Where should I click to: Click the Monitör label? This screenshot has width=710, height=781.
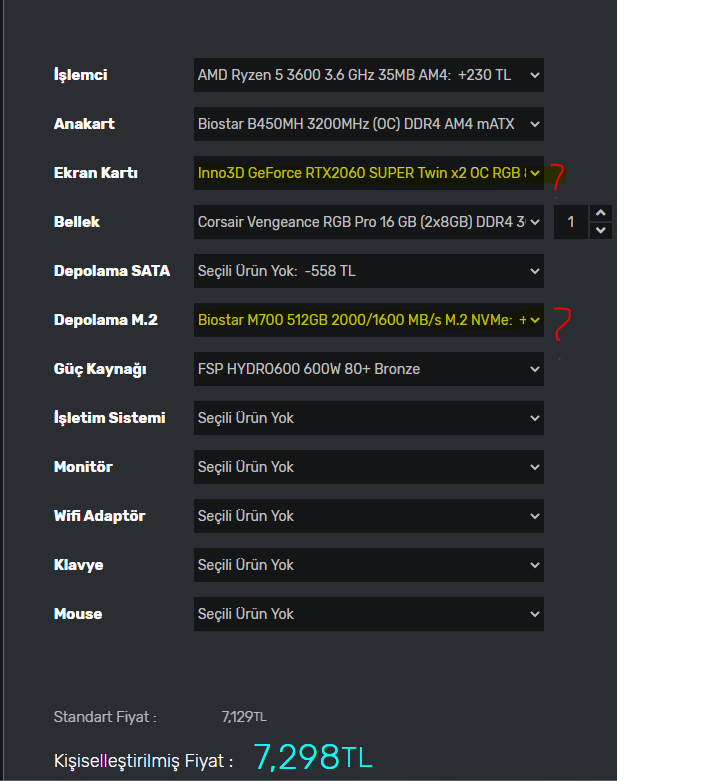click(x=83, y=467)
